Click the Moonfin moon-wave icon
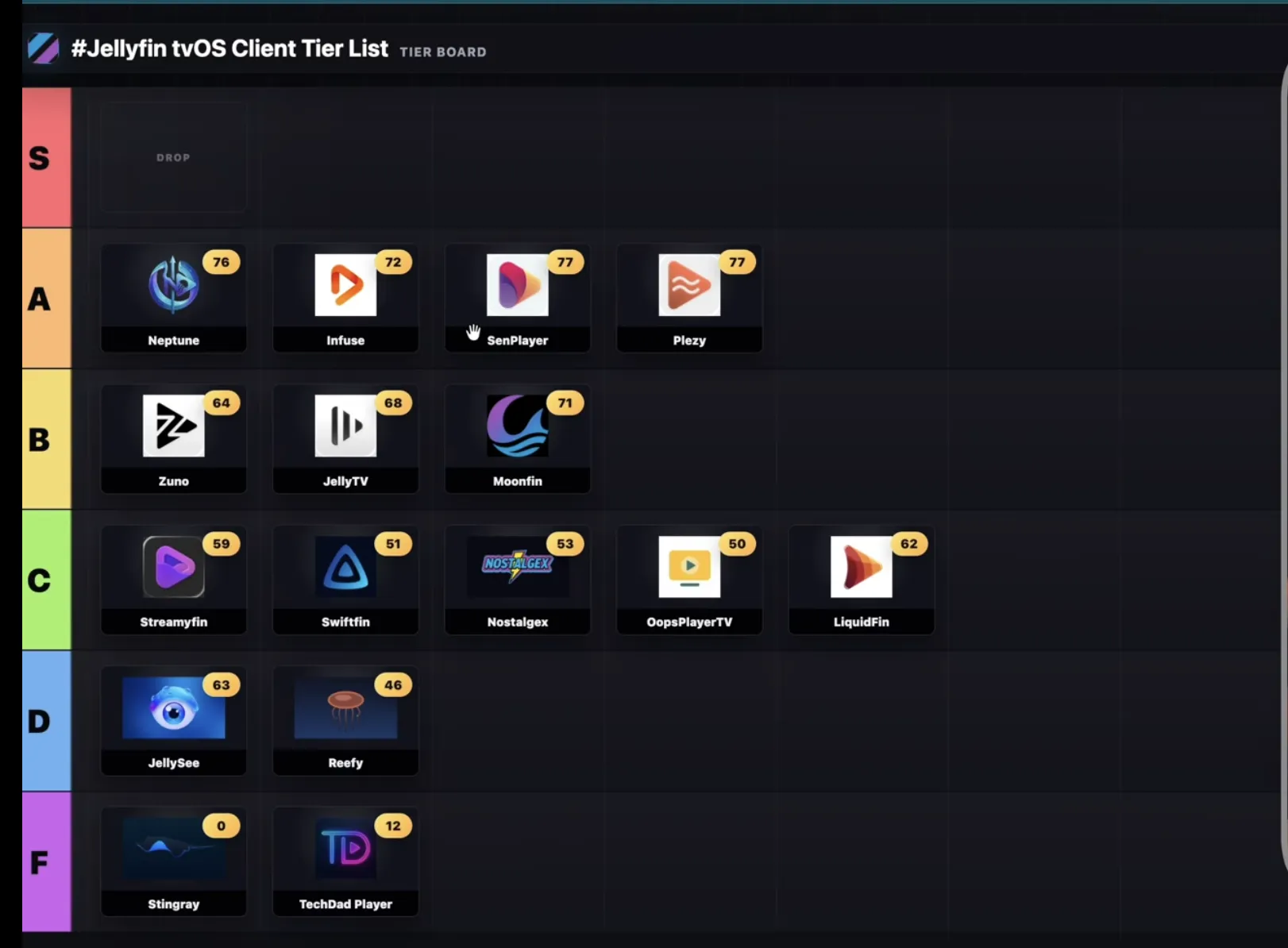1288x948 pixels. tap(517, 426)
